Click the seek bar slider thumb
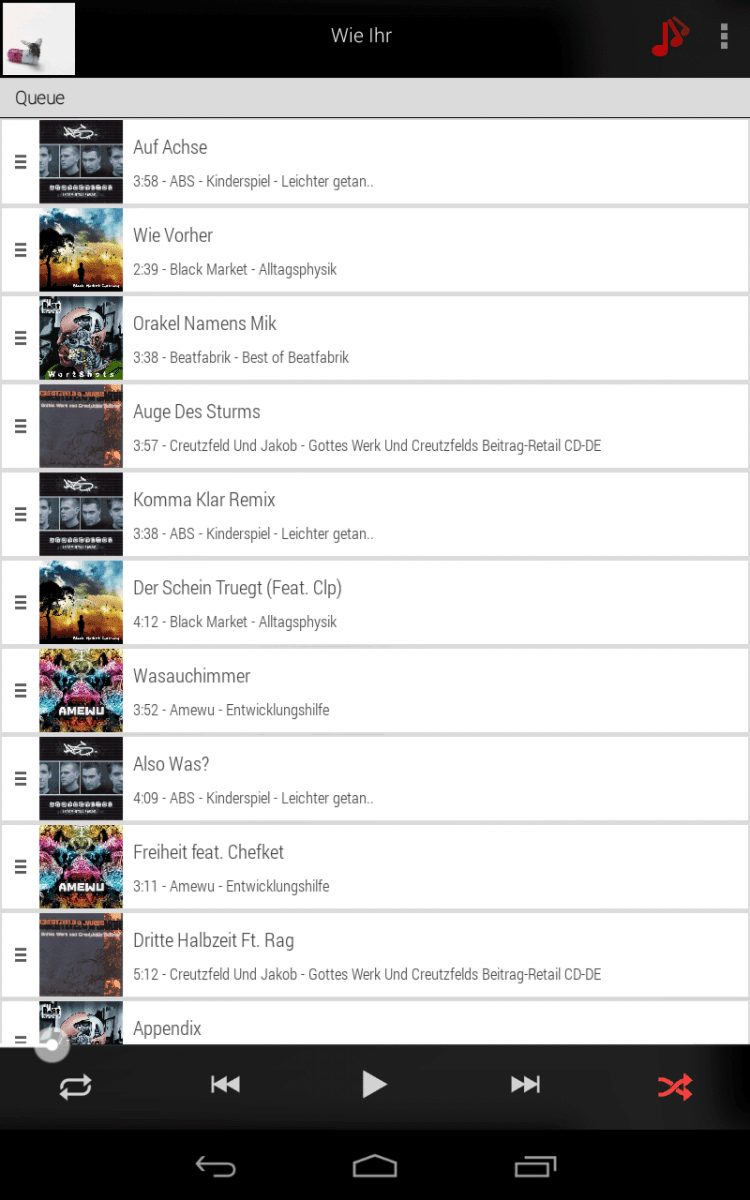The image size is (750, 1200). [52, 1045]
